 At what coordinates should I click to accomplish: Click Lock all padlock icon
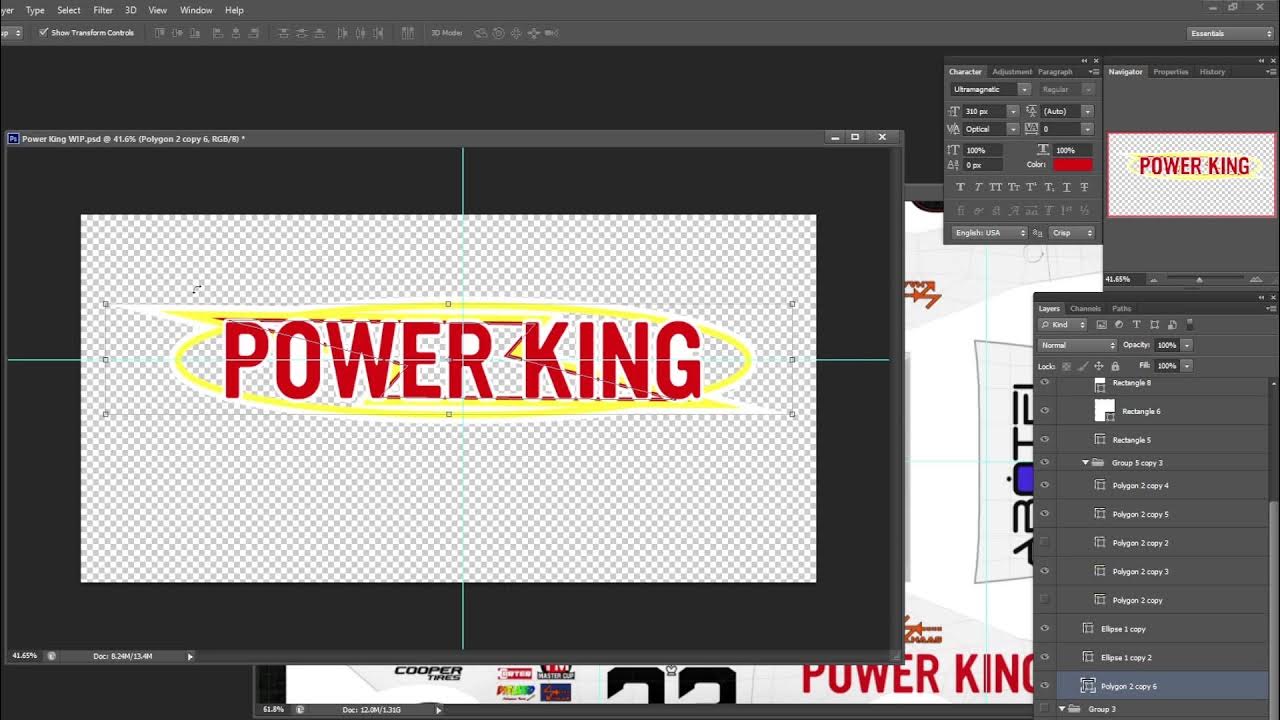click(1115, 366)
